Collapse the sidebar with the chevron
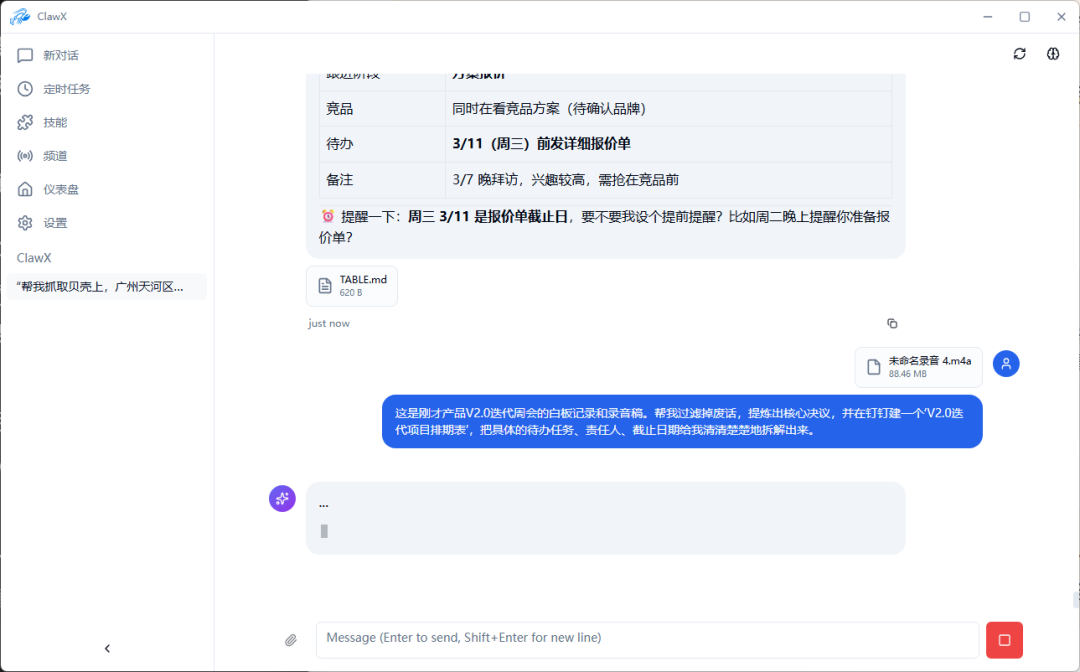This screenshot has height=672, width=1080. click(x=107, y=649)
